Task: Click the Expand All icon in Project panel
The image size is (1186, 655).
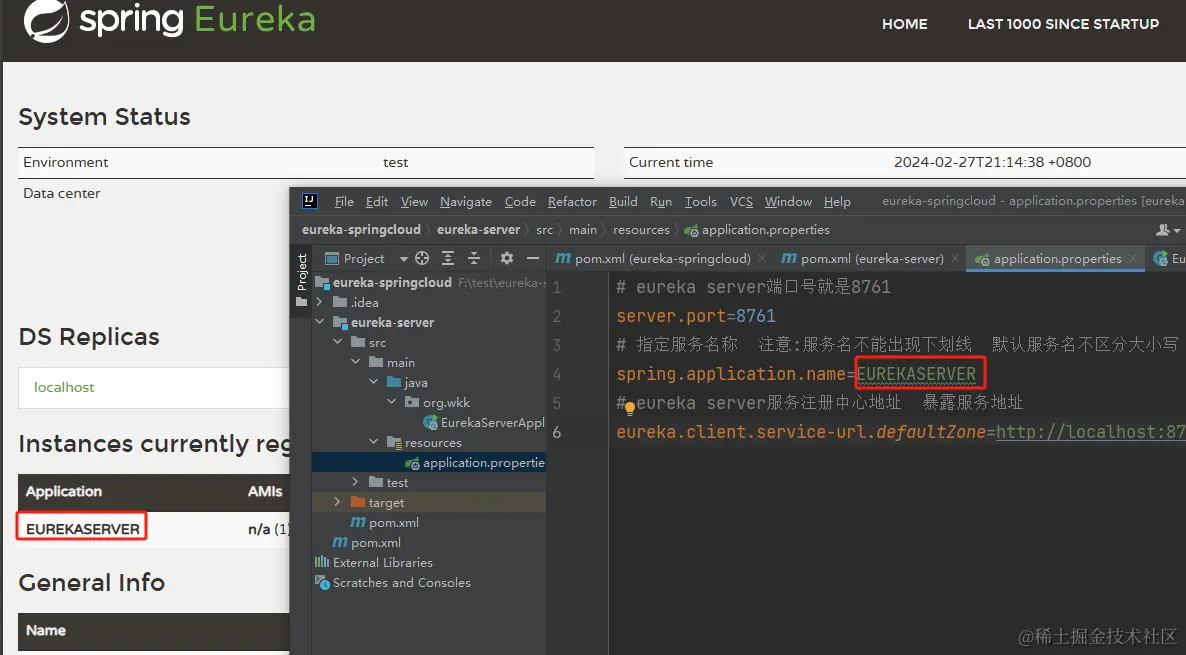Action: 448,259
